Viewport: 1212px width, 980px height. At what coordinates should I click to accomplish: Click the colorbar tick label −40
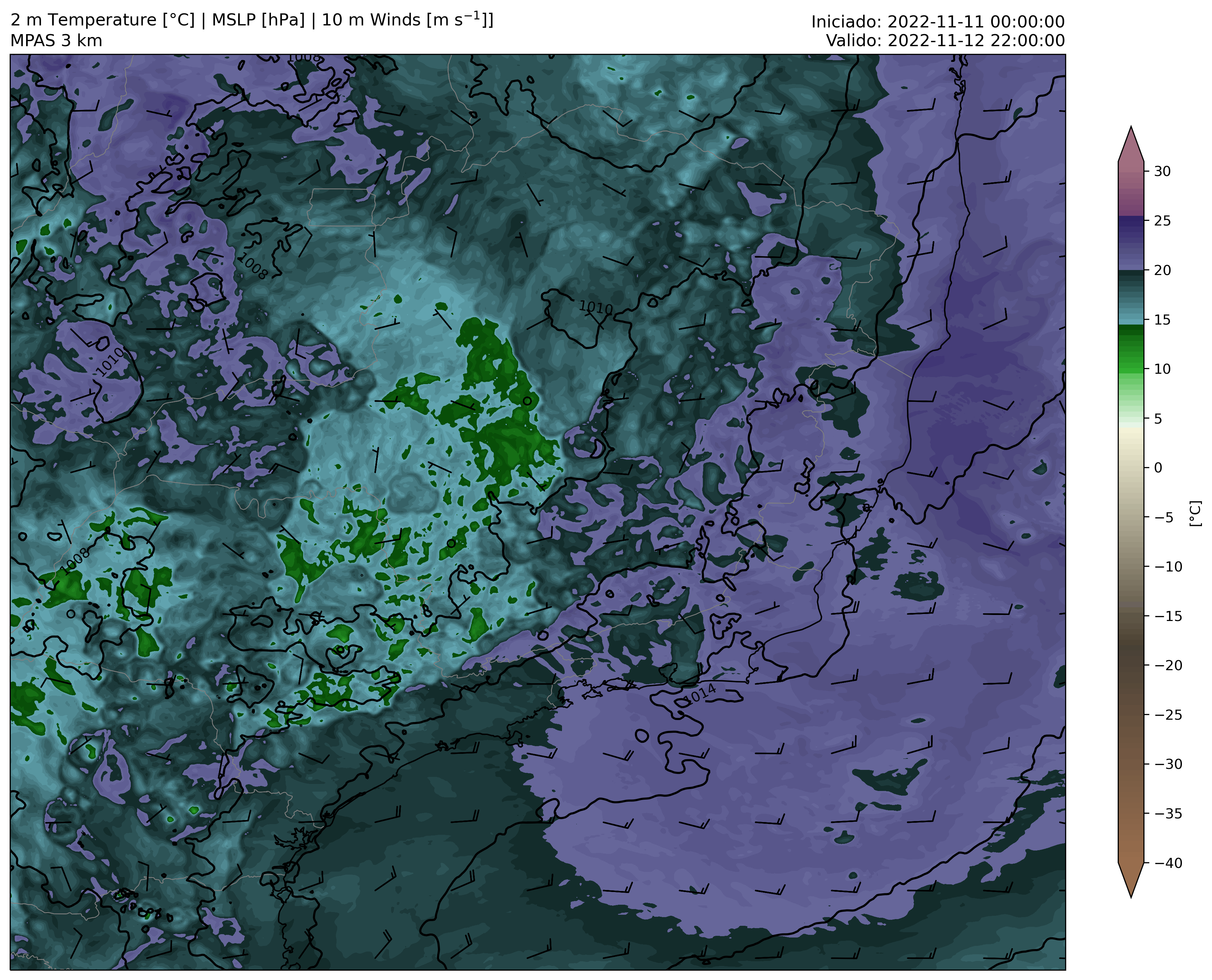point(1168,863)
